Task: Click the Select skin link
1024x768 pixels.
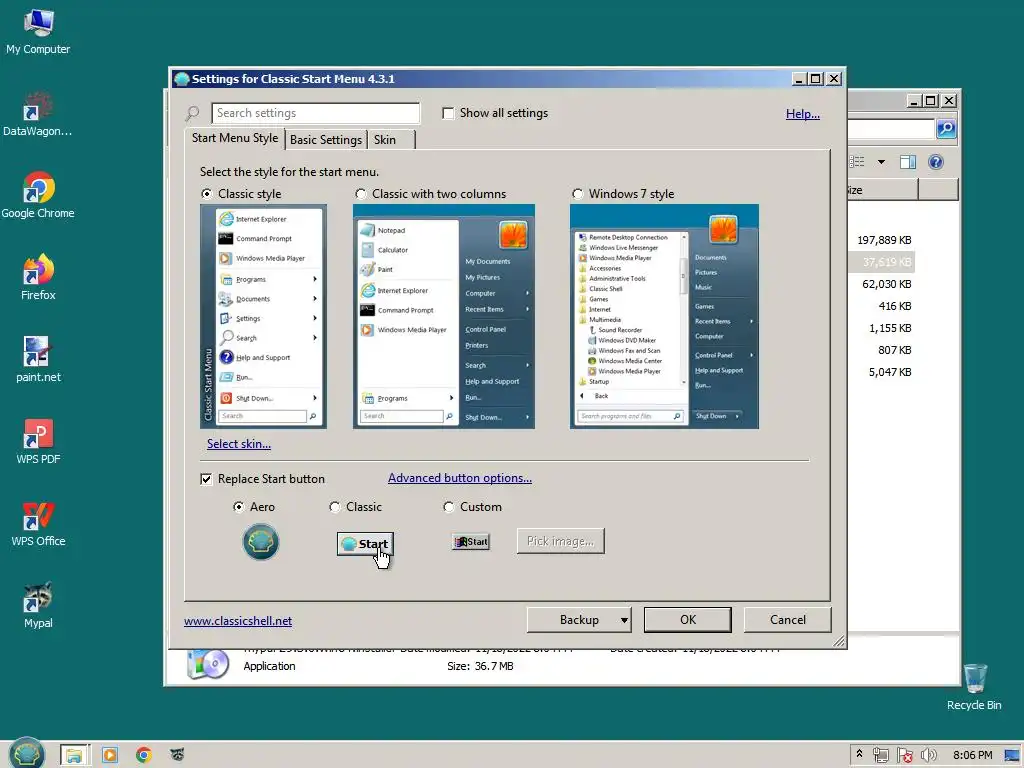Action: click(x=239, y=444)
